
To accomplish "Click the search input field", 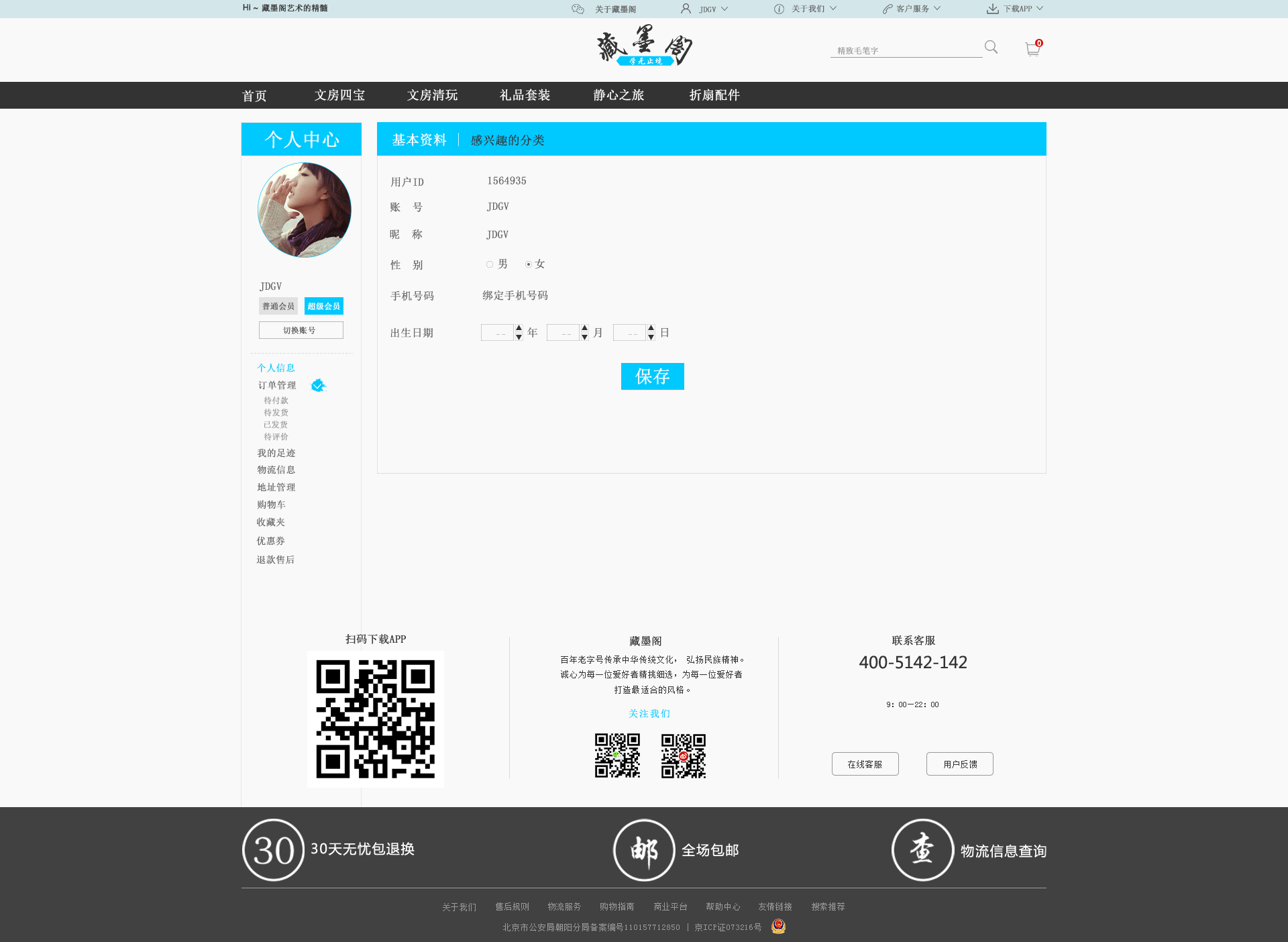I will tap(906, 50).
